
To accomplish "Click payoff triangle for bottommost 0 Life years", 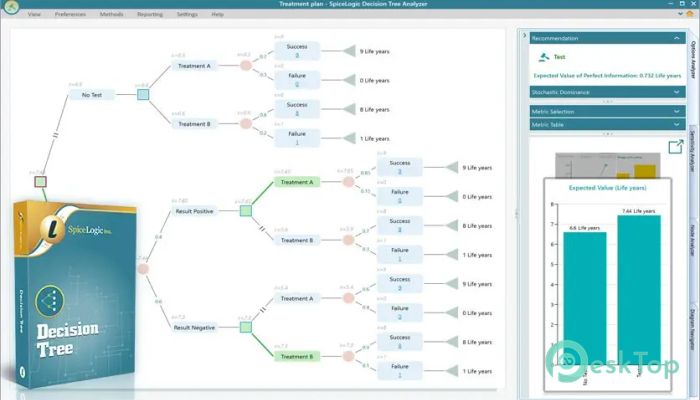I will point(453,313).
